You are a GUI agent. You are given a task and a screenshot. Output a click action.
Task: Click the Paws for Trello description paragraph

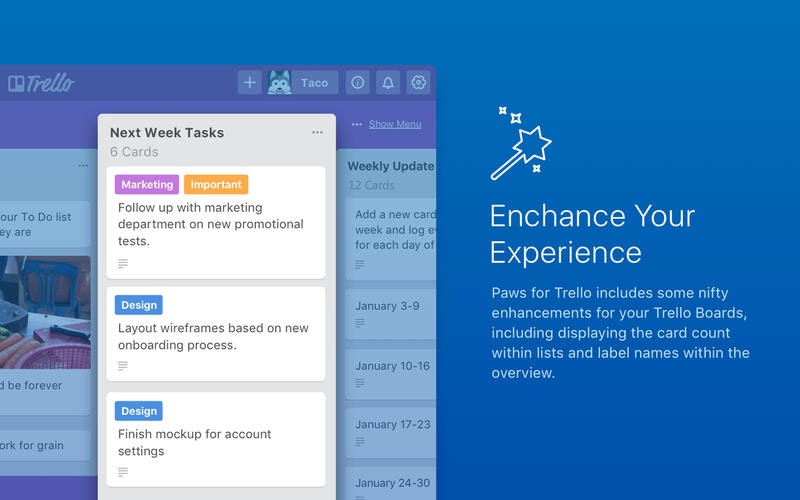pyautogui.click(x=620, y=333)
